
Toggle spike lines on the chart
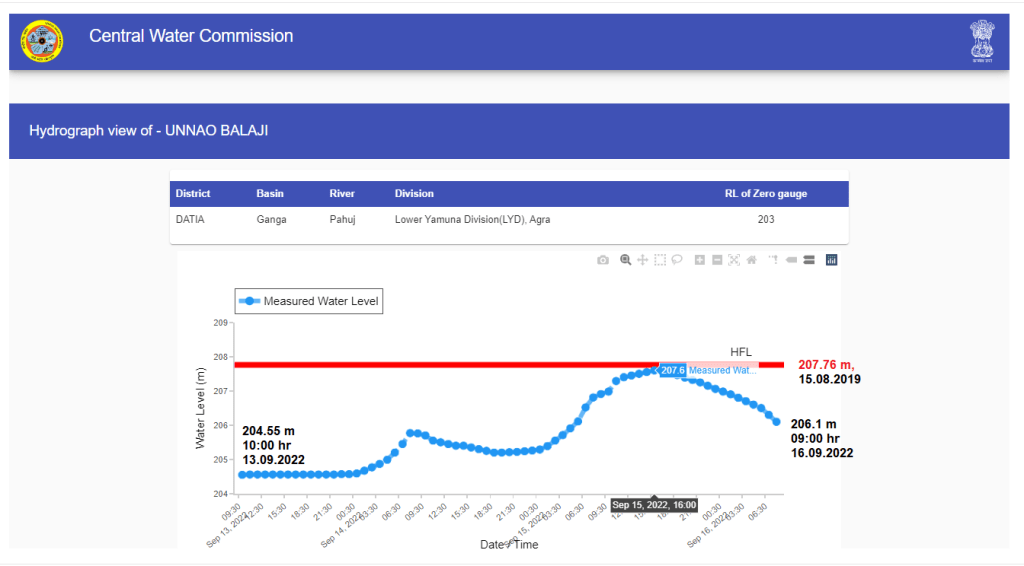[773, 260]
